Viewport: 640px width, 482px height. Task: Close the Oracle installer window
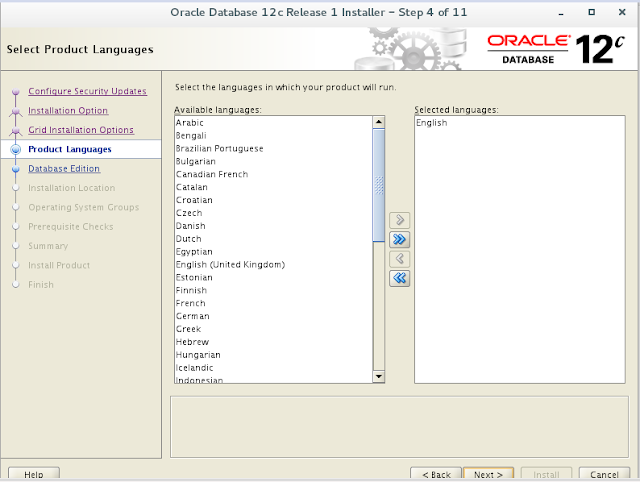(622, 12)
